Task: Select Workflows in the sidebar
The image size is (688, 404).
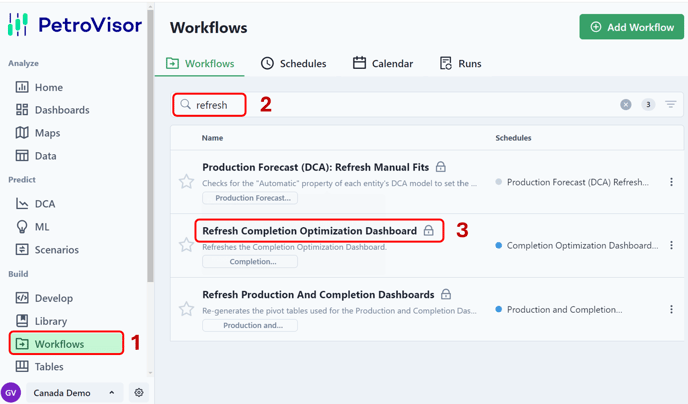Action: (x=66, y=343)
